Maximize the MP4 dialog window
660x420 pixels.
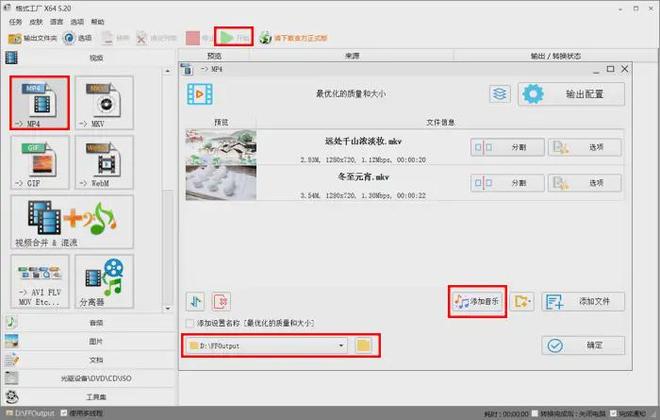tap(610, 69)
